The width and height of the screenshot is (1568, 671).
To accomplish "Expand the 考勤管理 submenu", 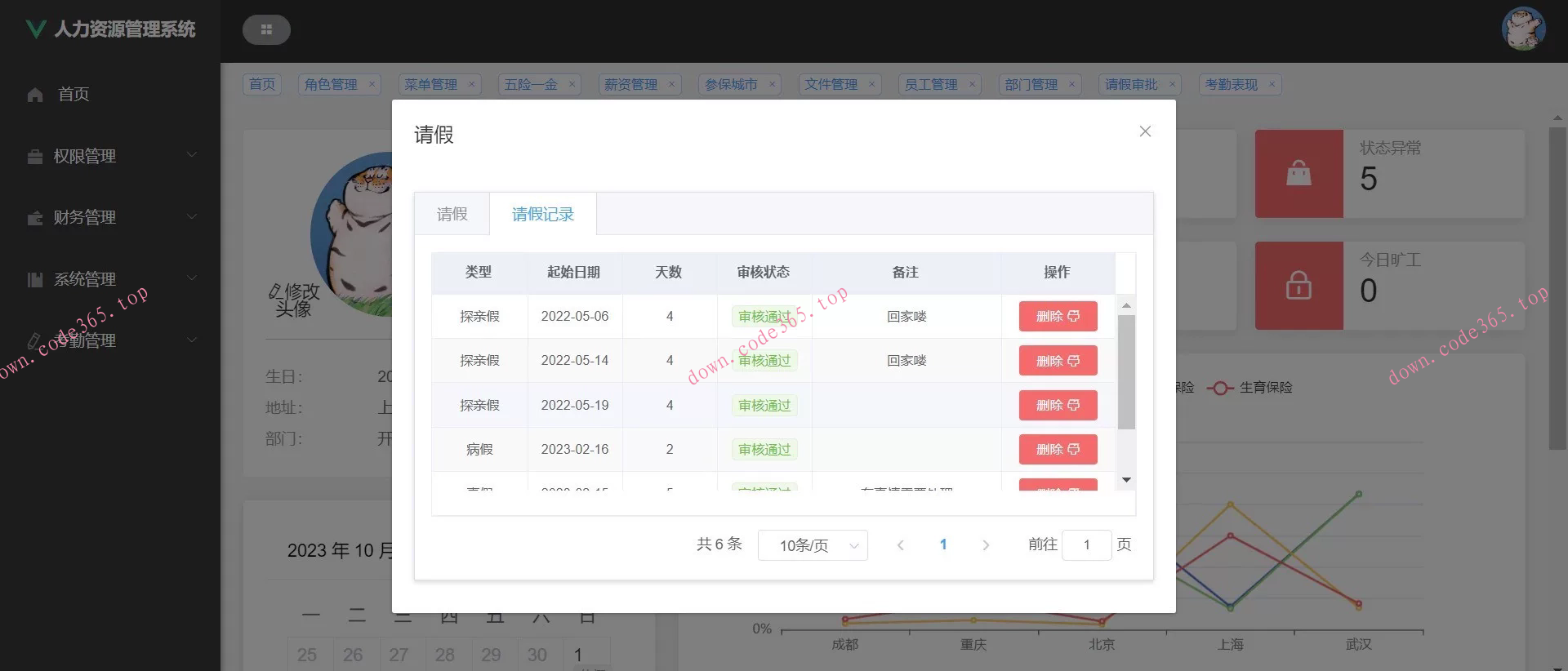I will click(192, 340).
